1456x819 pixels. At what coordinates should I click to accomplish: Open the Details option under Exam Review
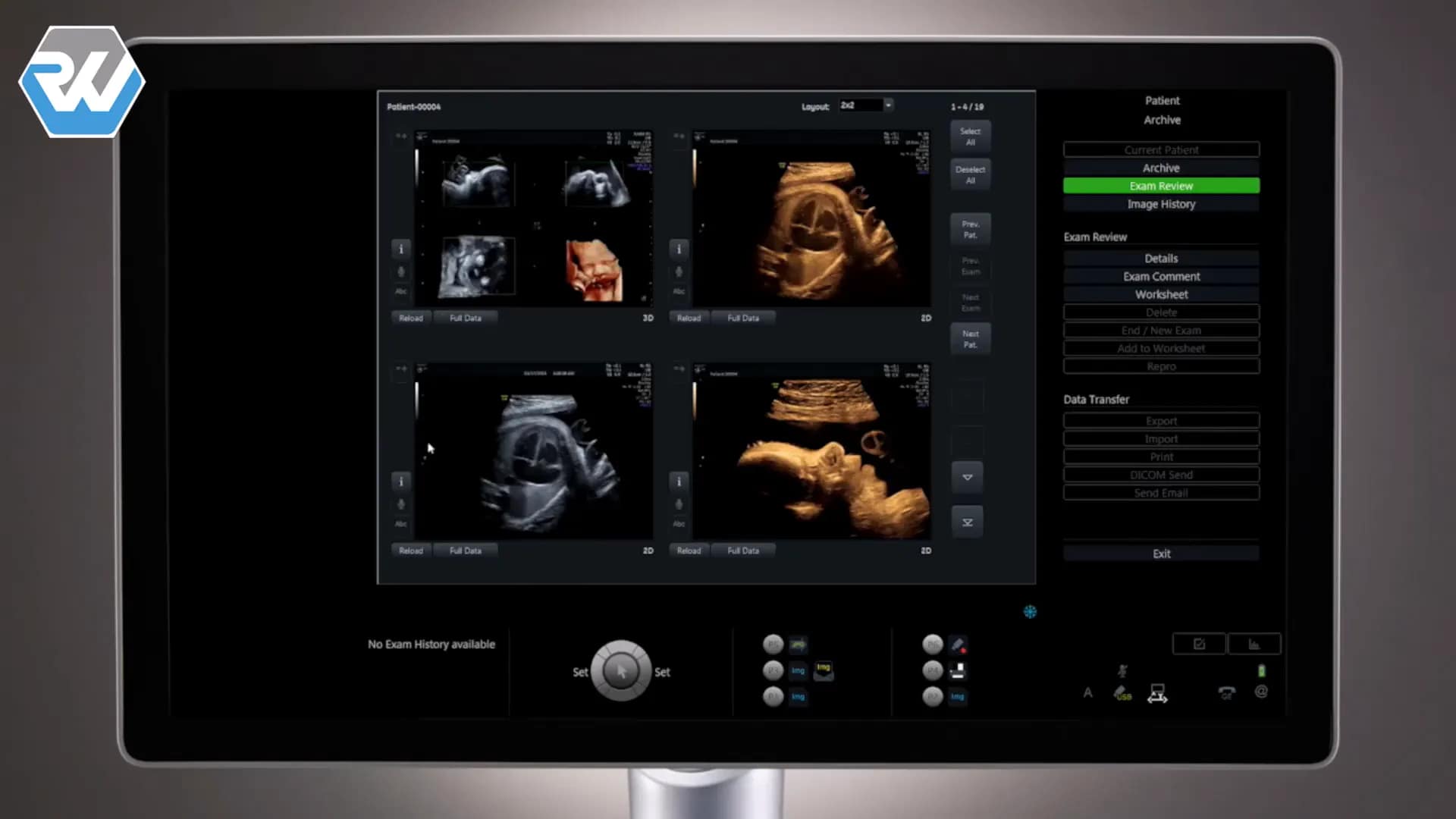point(1161,259)
